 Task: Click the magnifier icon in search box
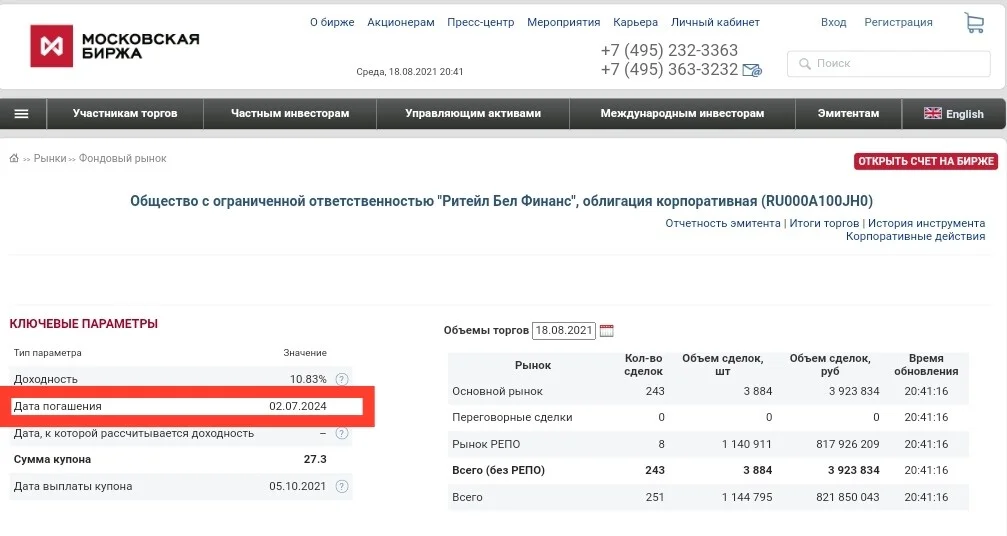[x=804, y=64]
